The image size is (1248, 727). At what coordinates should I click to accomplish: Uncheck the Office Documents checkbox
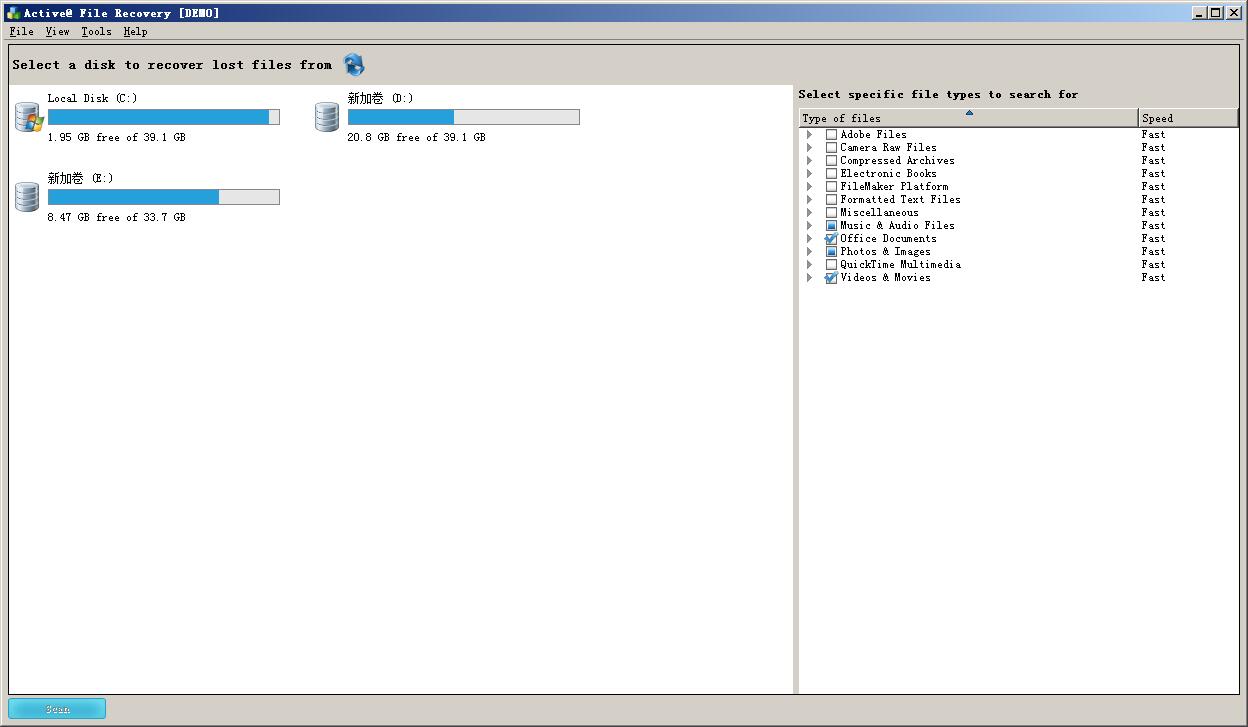[831, 239]
